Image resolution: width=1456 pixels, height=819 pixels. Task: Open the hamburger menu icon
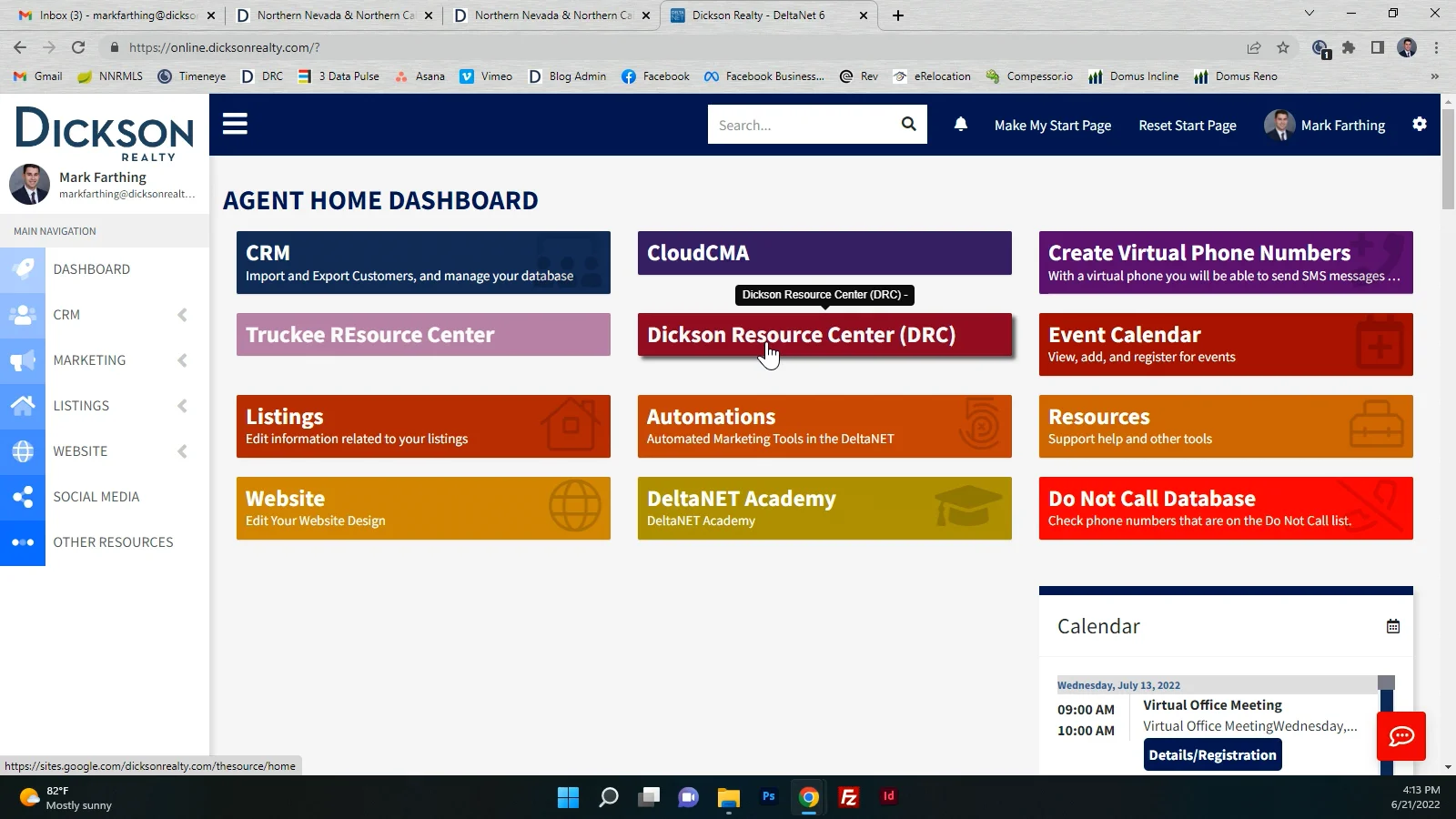235,124
